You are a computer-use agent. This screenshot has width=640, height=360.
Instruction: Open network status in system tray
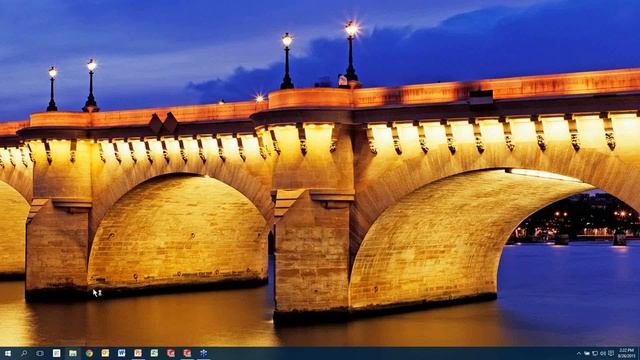(595, 353)
